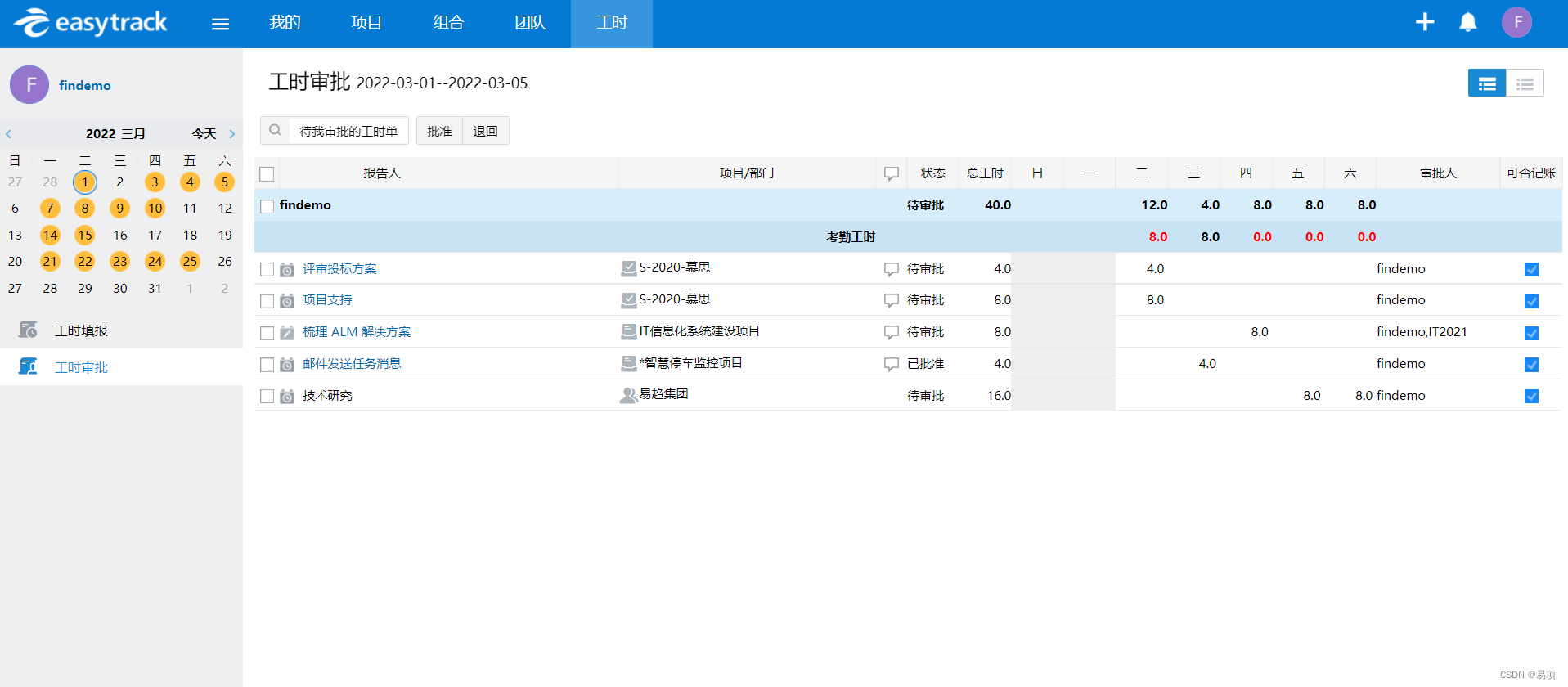This screenshot has height=687, width=1568.
Task: Open the notification bell
Action: (1468, 22)
